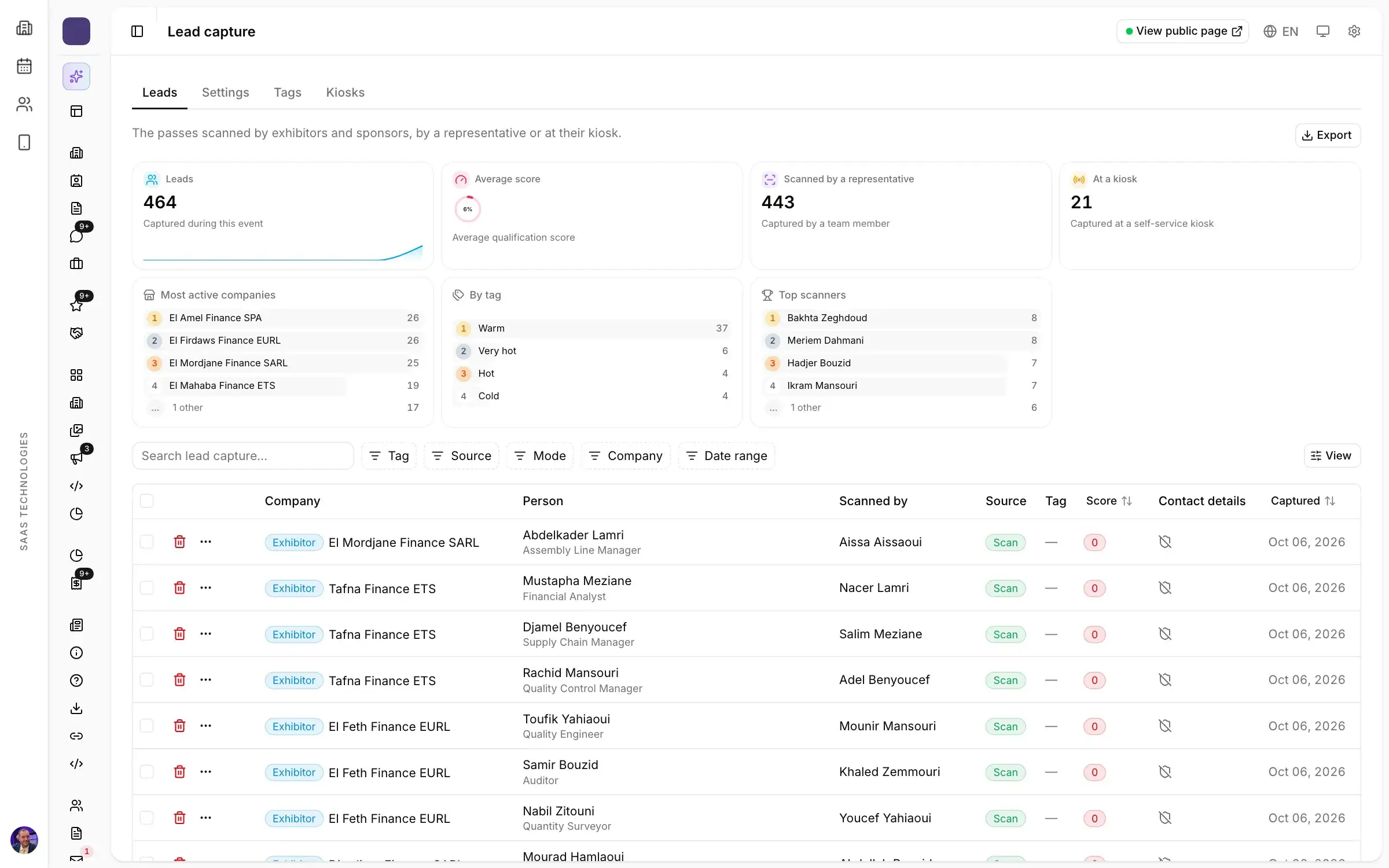This screenshot has width=1389, height=868.
Task: Tick the select-all checkbox in table header
Action: click(x=147, y=501)
